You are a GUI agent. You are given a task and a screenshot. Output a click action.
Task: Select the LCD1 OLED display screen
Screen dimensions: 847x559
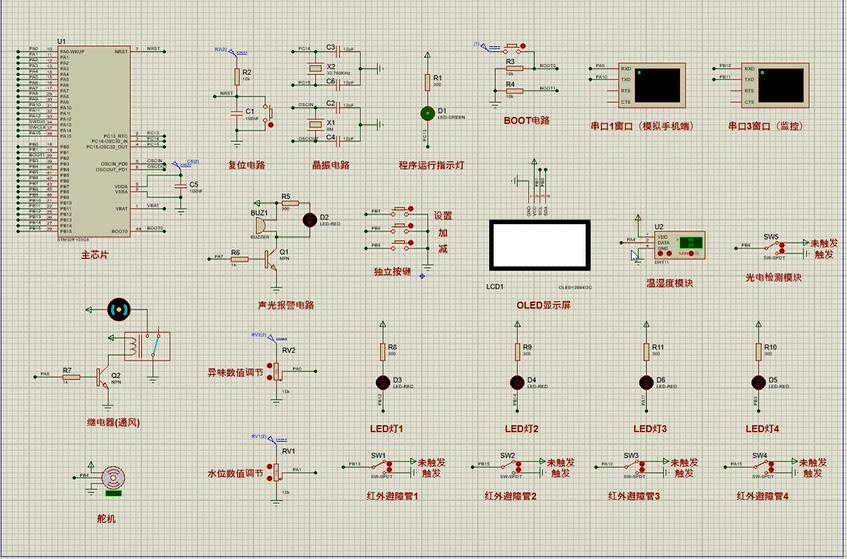[x=540, y=245]
